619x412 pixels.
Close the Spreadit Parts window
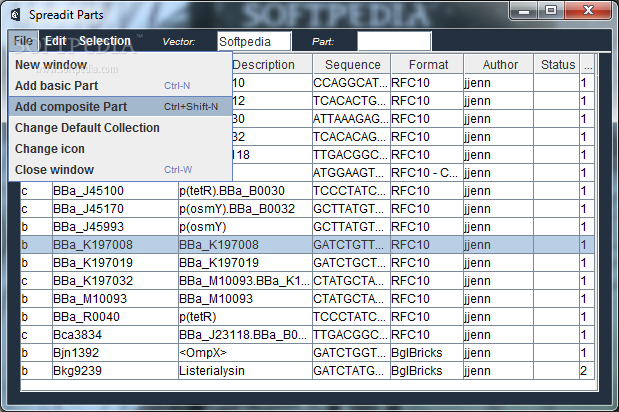588,11
